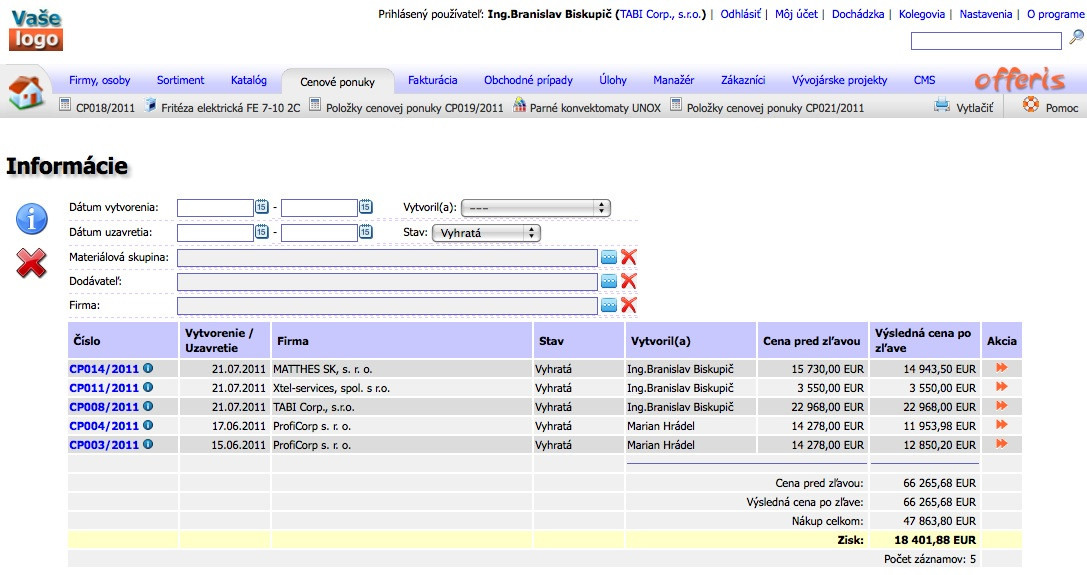This screenshot has width=1087, height=575.
Task: Open the Nastavenia settings link
Action: click(x=986, y=14)
